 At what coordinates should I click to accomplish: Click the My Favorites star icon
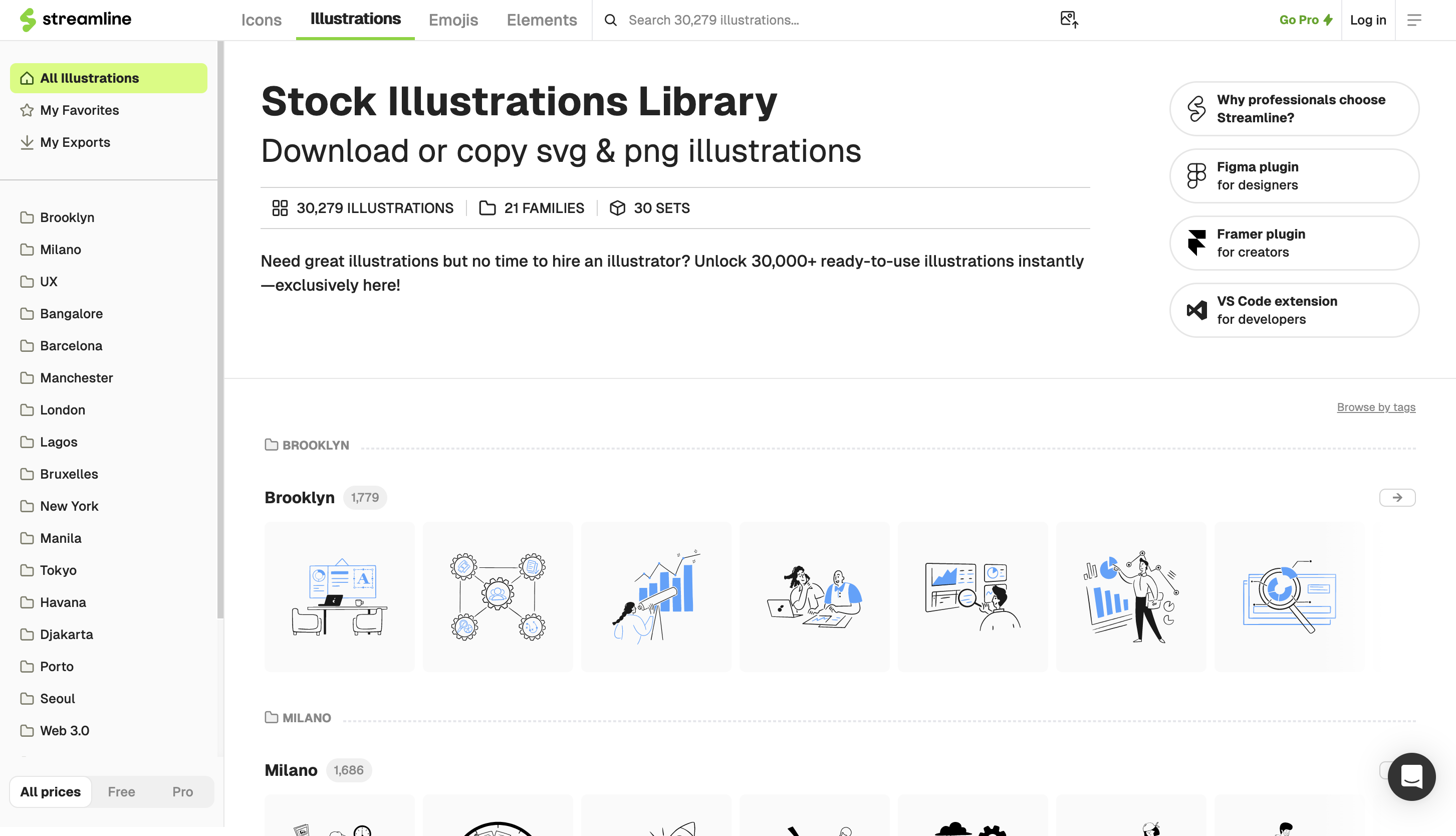point(27,110)
